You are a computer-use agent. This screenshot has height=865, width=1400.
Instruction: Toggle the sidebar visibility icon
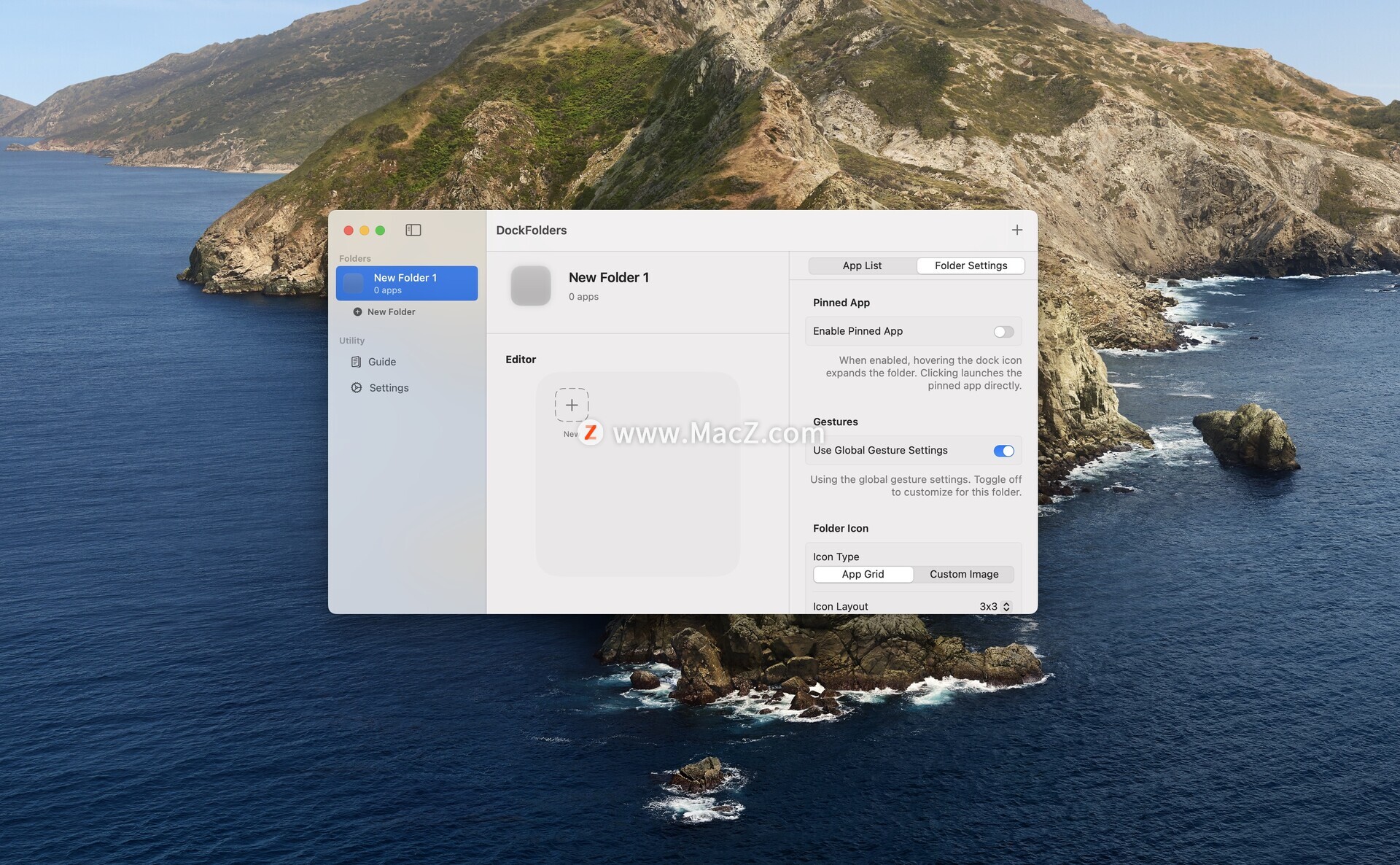pyautogui.click(x=413, y=230)
